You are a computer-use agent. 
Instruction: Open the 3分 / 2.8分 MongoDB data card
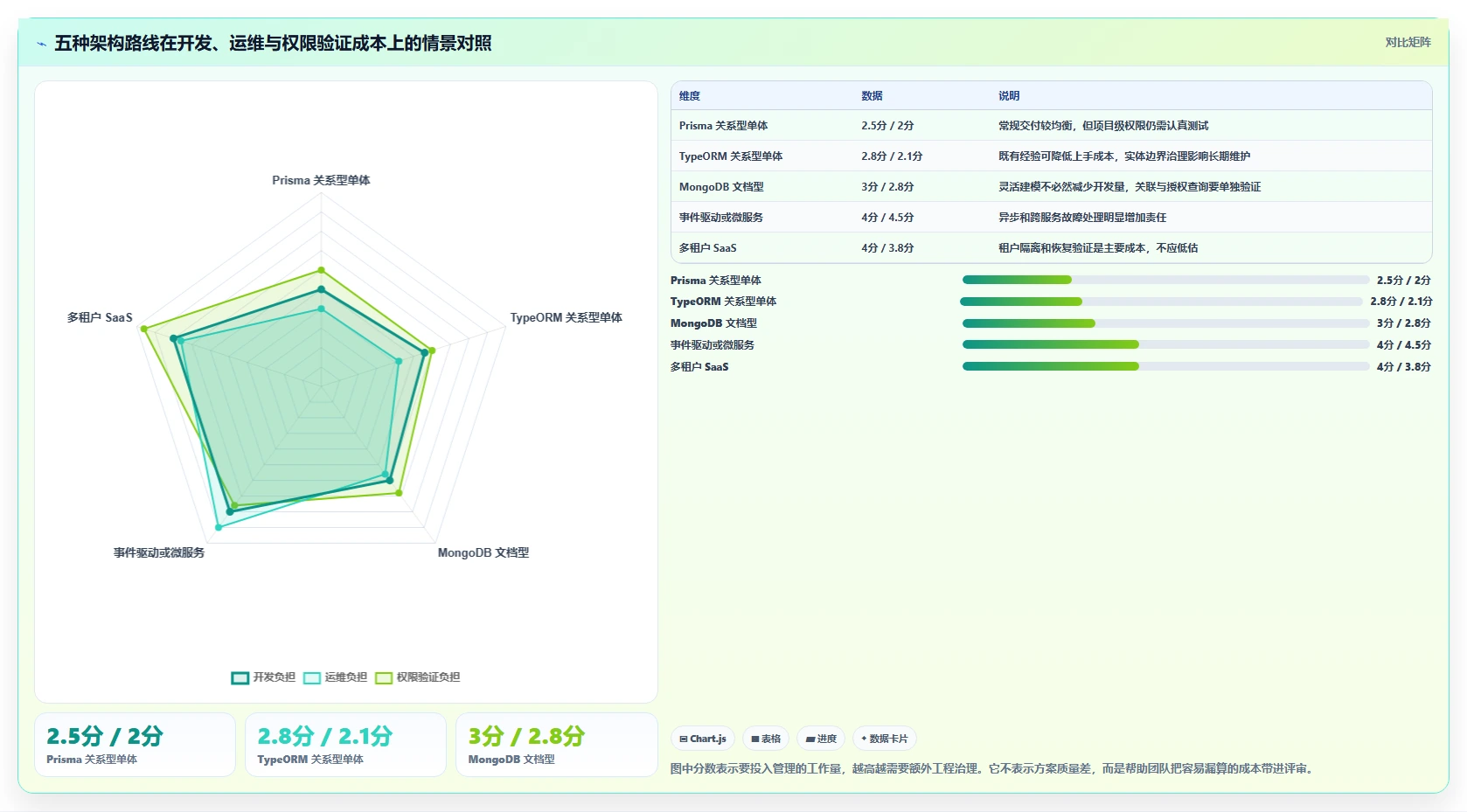click(556, 745)
